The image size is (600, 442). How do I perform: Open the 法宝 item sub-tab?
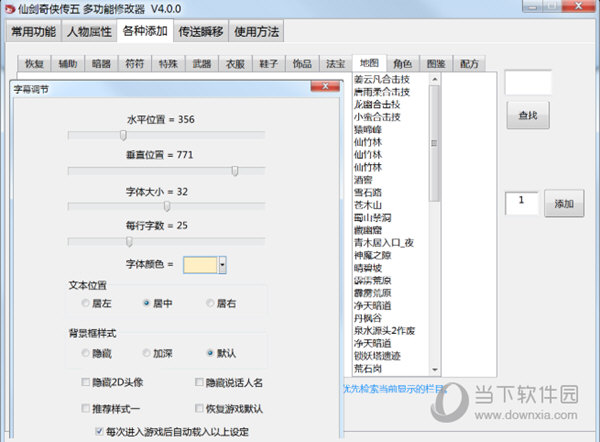click(x=336, y=64)
